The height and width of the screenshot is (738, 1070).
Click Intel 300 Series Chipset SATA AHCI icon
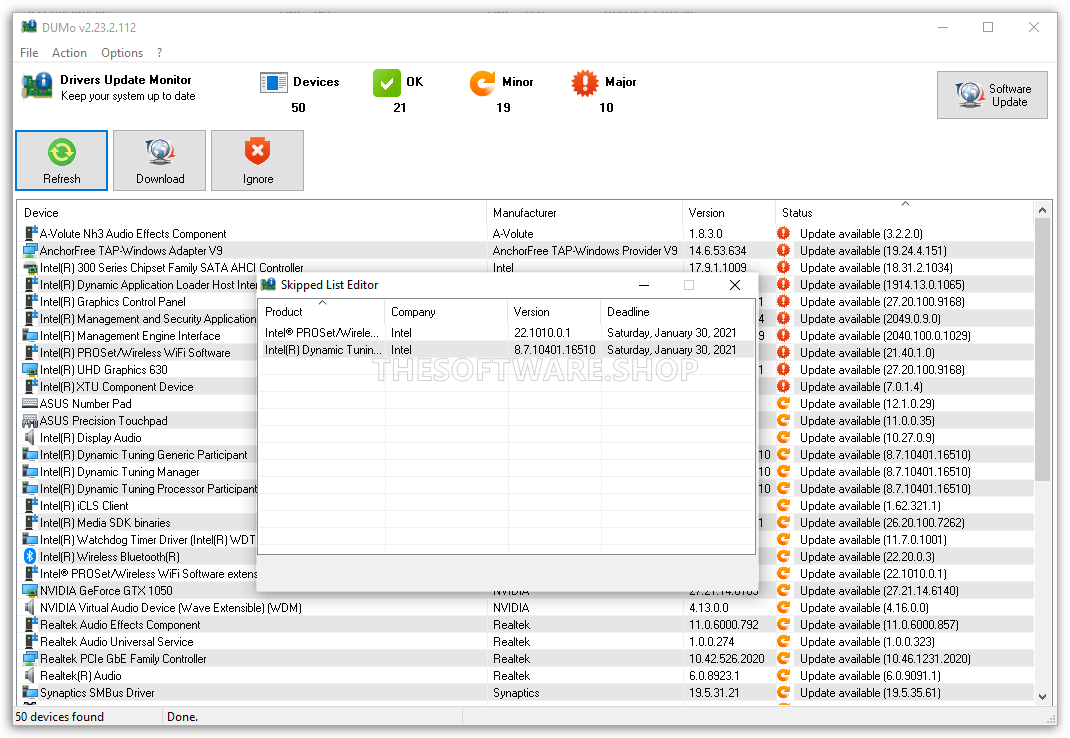coord(30,268)
